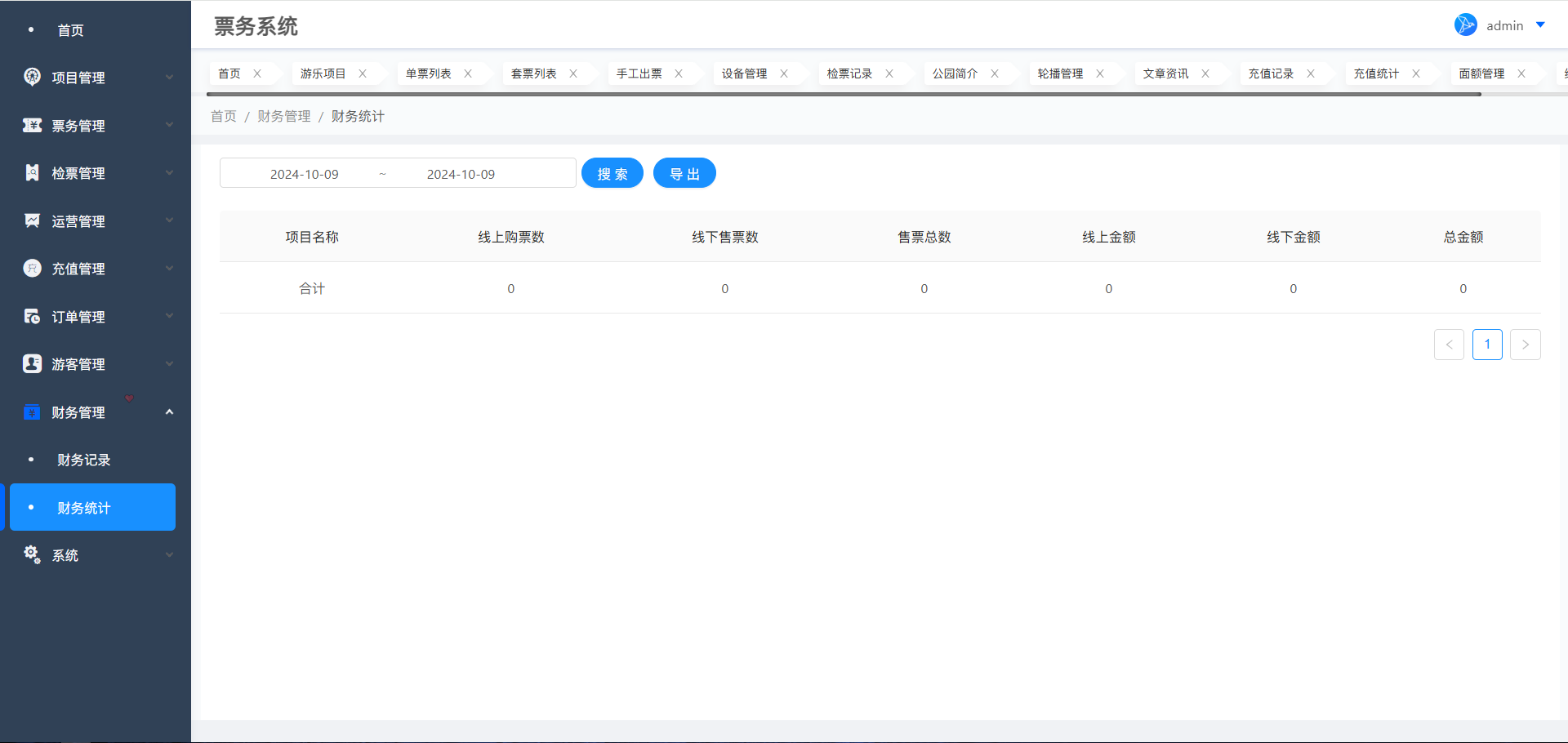Expand 订单管理 menu chevron

(169, 316)
